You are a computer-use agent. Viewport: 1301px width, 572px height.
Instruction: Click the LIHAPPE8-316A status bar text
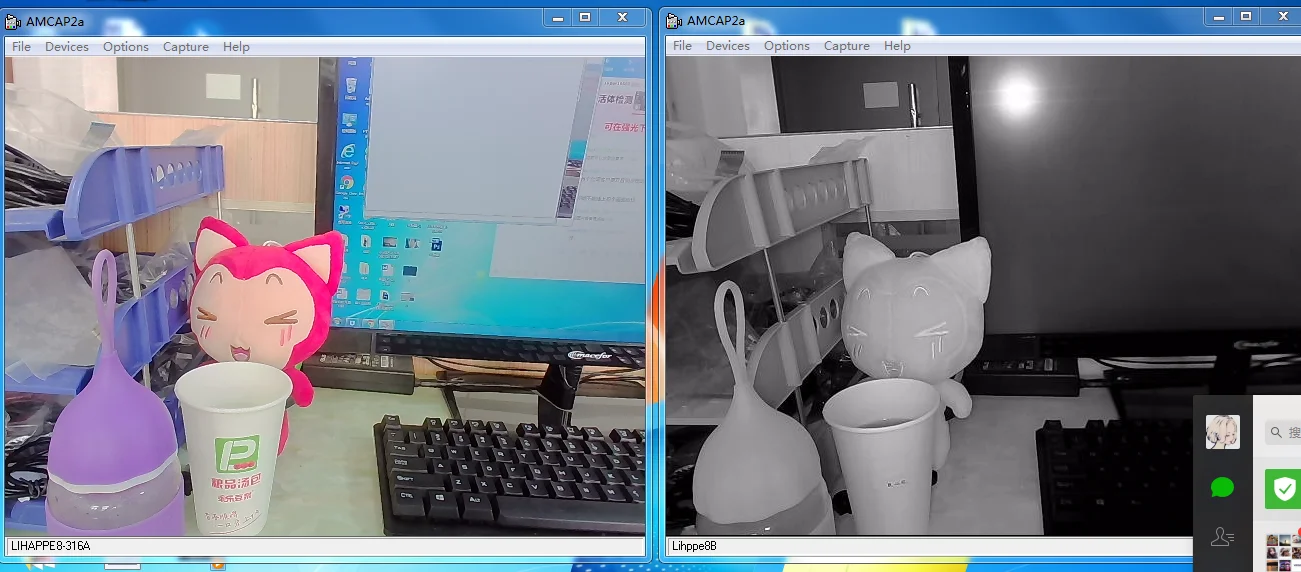pyautogui.click(x=50, y=546)
